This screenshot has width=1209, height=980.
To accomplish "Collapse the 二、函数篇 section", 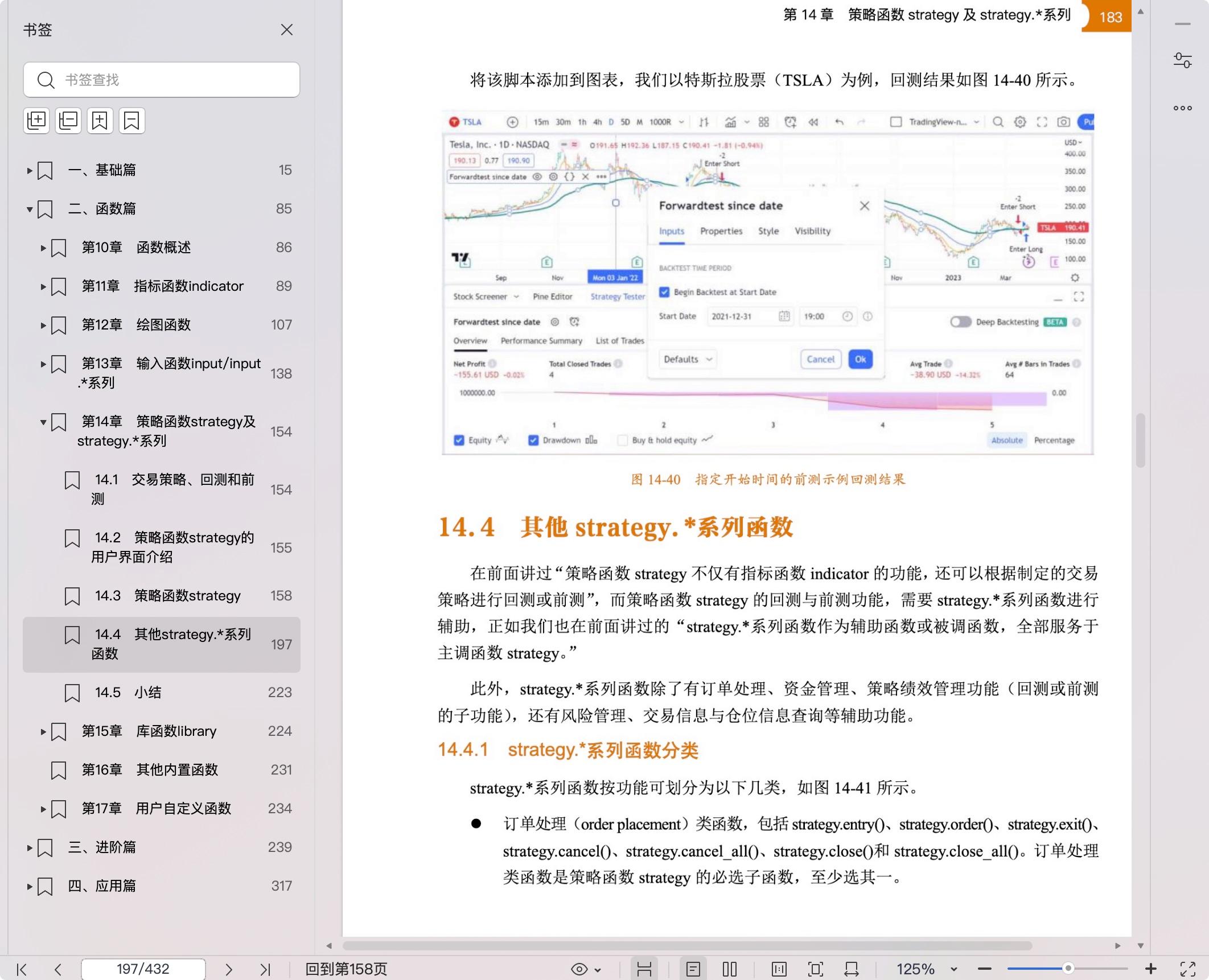I will pyautogui.click(x=29, y=209).
